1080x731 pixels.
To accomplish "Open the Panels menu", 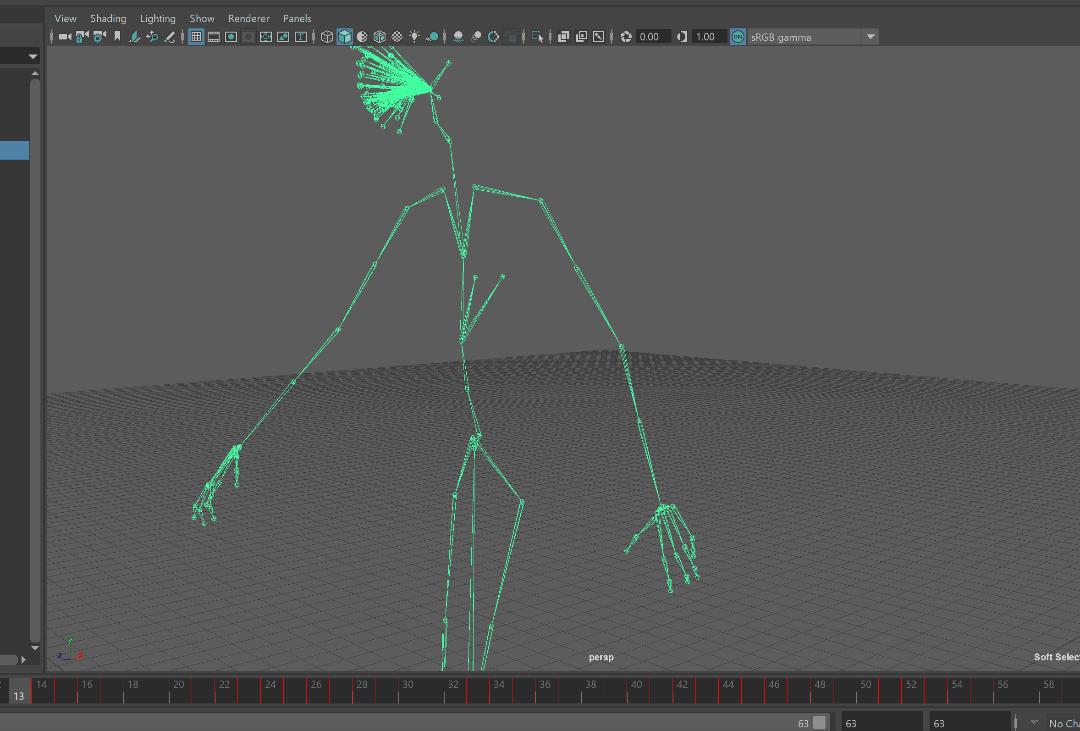I will (296, 18).
